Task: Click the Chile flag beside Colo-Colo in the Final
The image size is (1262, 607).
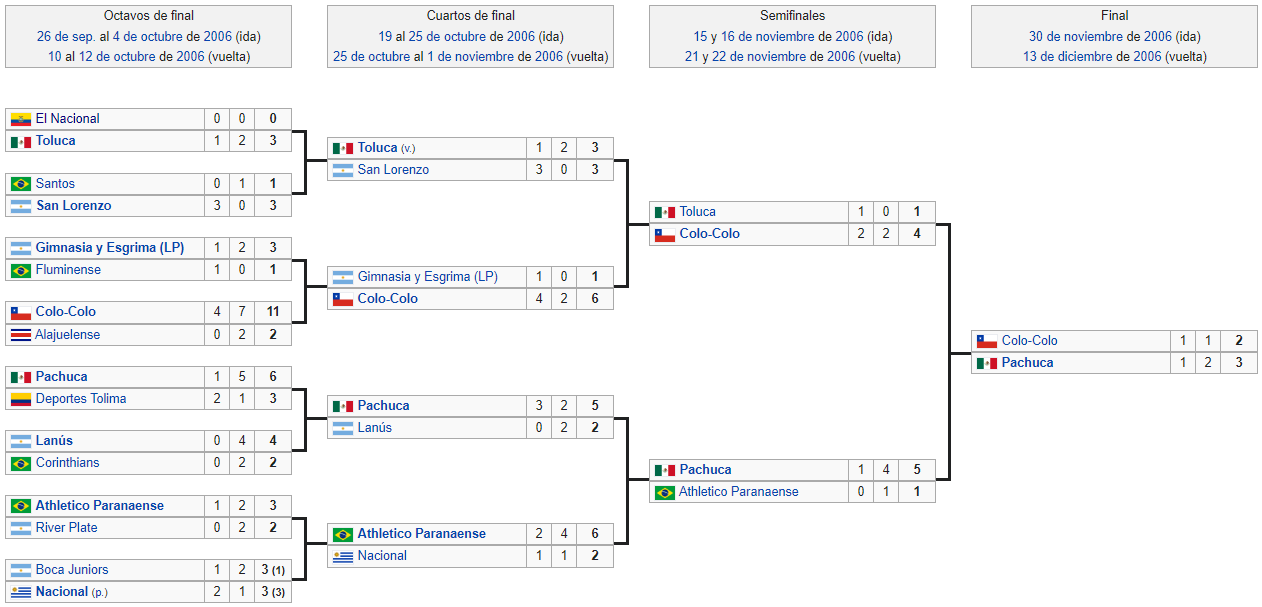Action: tap(987, 341)
